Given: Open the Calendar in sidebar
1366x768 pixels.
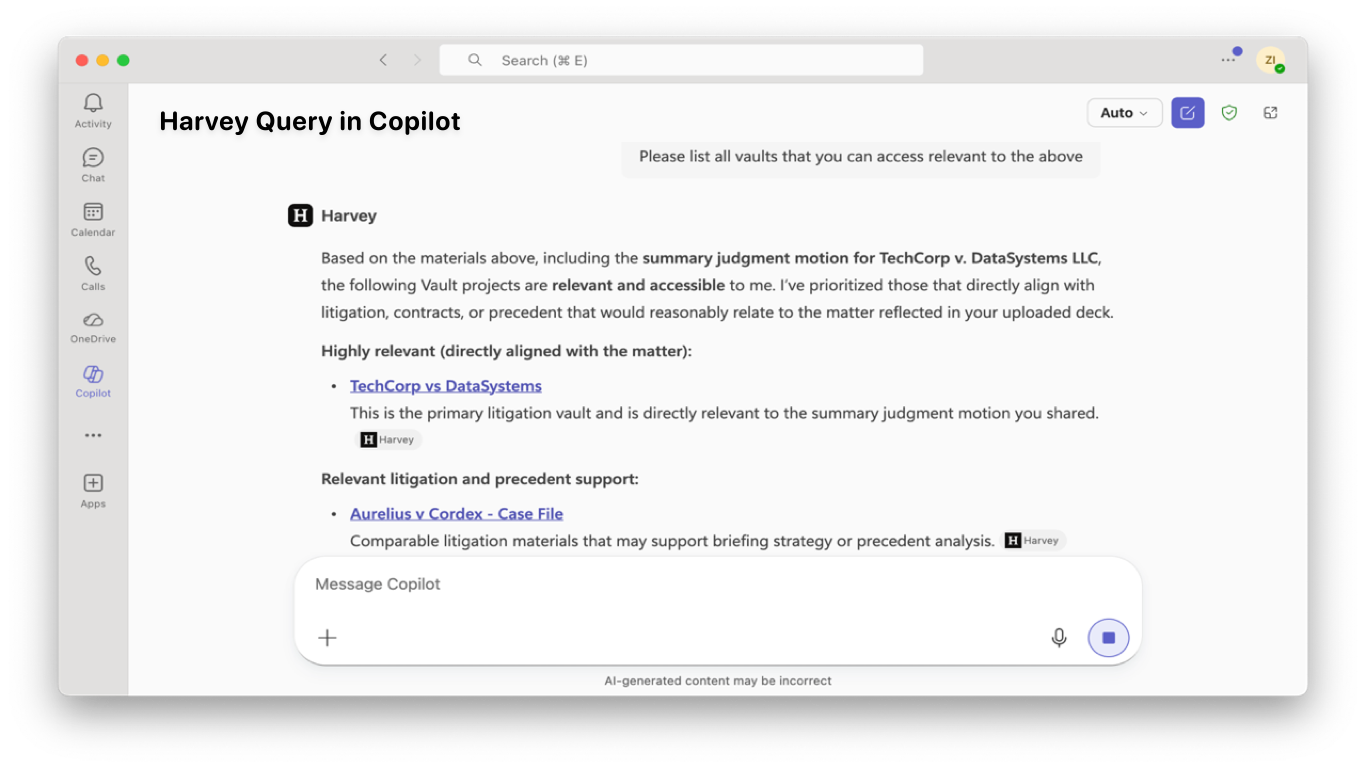Looking at the screenshot, I should 93,219.
